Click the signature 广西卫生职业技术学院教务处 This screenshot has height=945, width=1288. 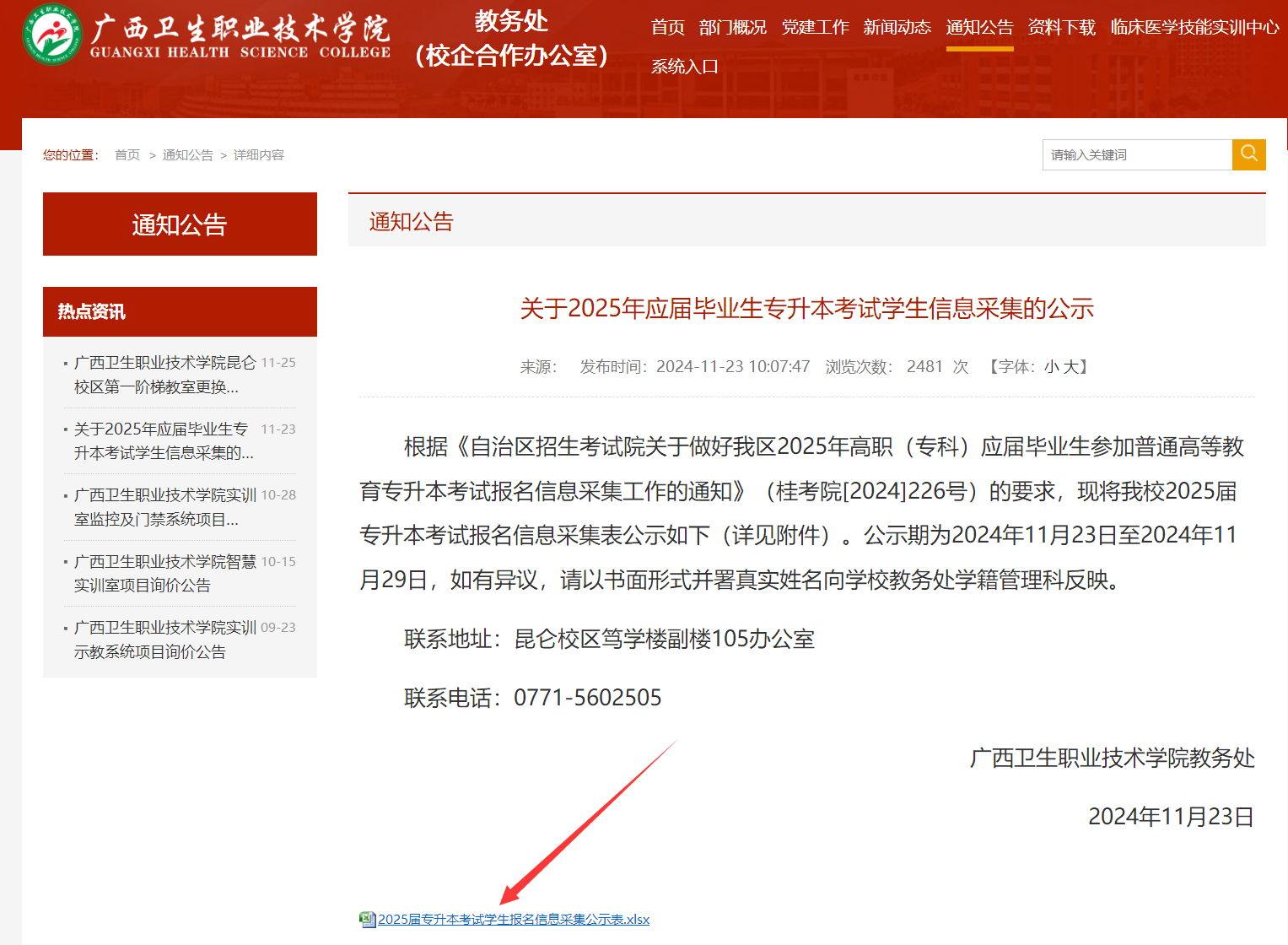(x=1113, y=758)
